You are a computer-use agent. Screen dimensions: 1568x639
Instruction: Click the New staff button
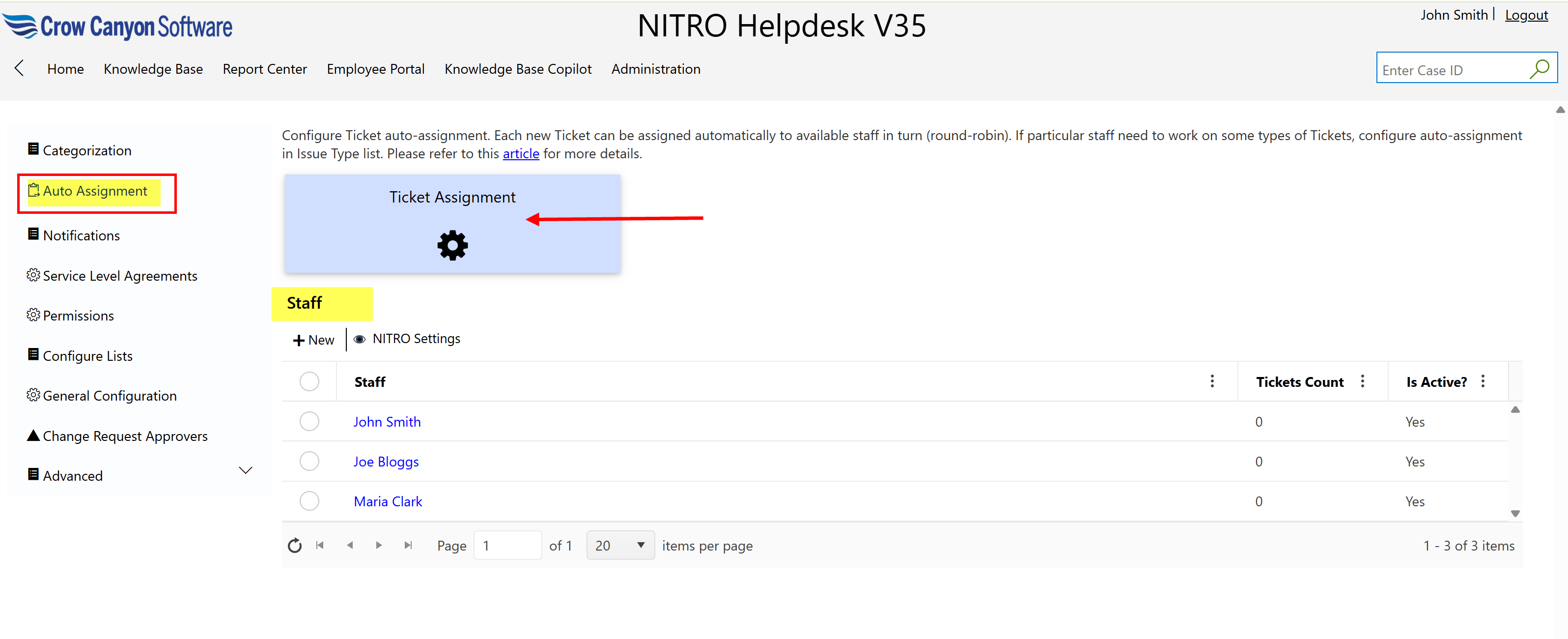click(313, 340)
